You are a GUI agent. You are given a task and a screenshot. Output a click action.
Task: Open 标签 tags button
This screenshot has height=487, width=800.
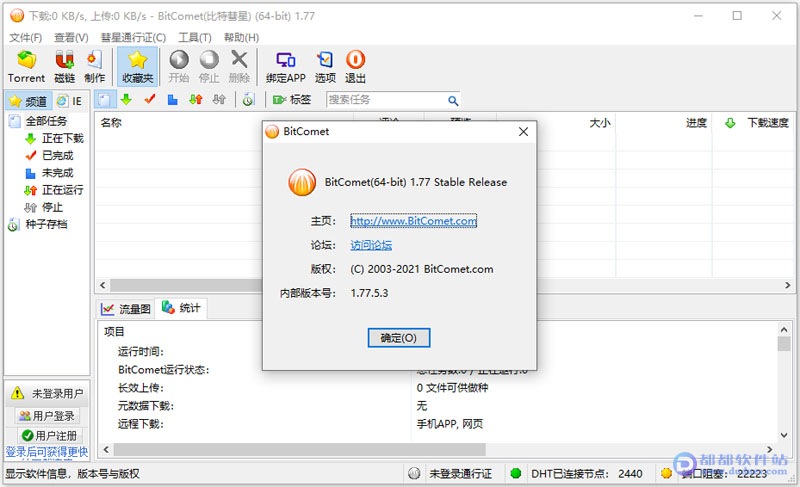click(291, 99)
